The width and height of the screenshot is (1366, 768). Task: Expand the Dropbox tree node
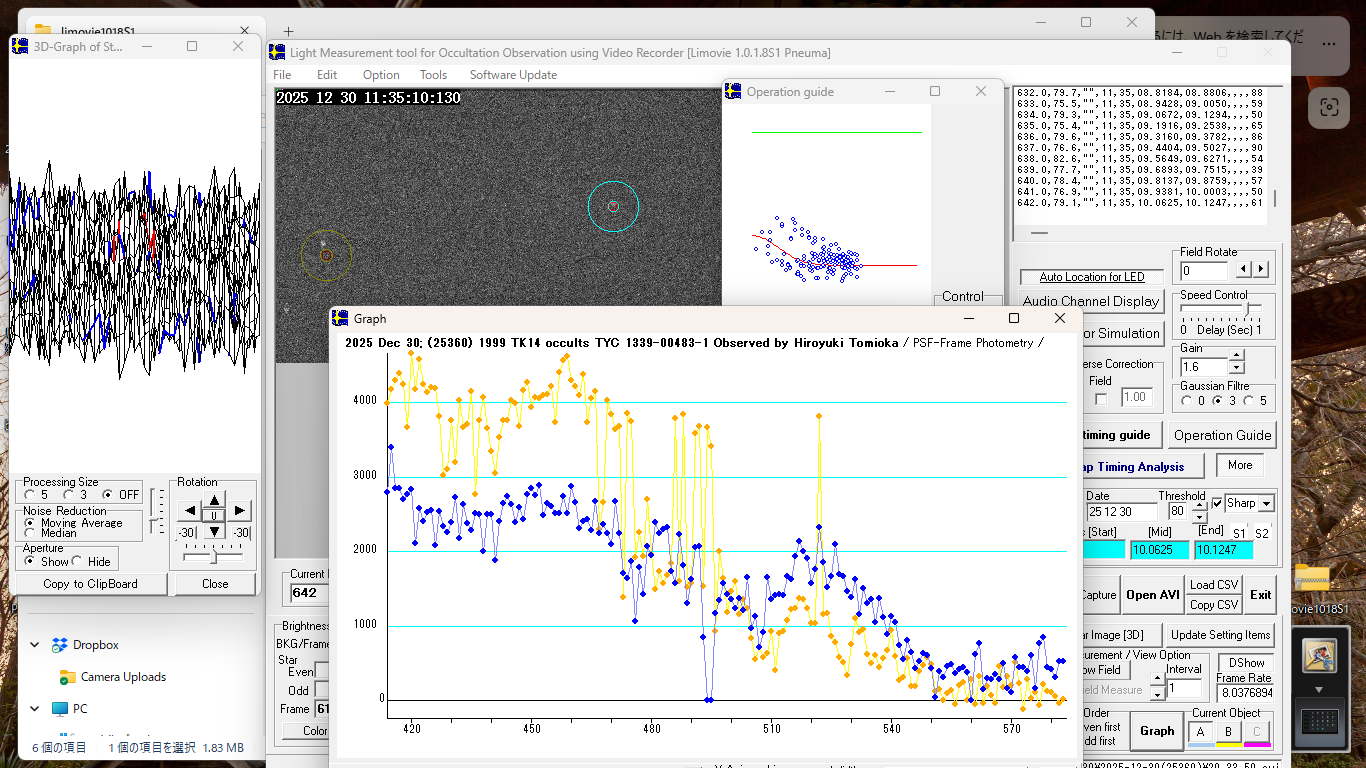coord(36,645)
